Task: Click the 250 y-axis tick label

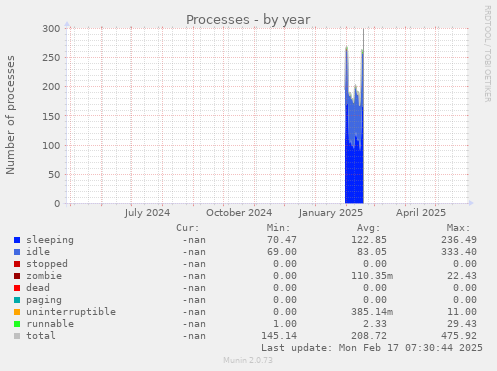Action: 51,58
